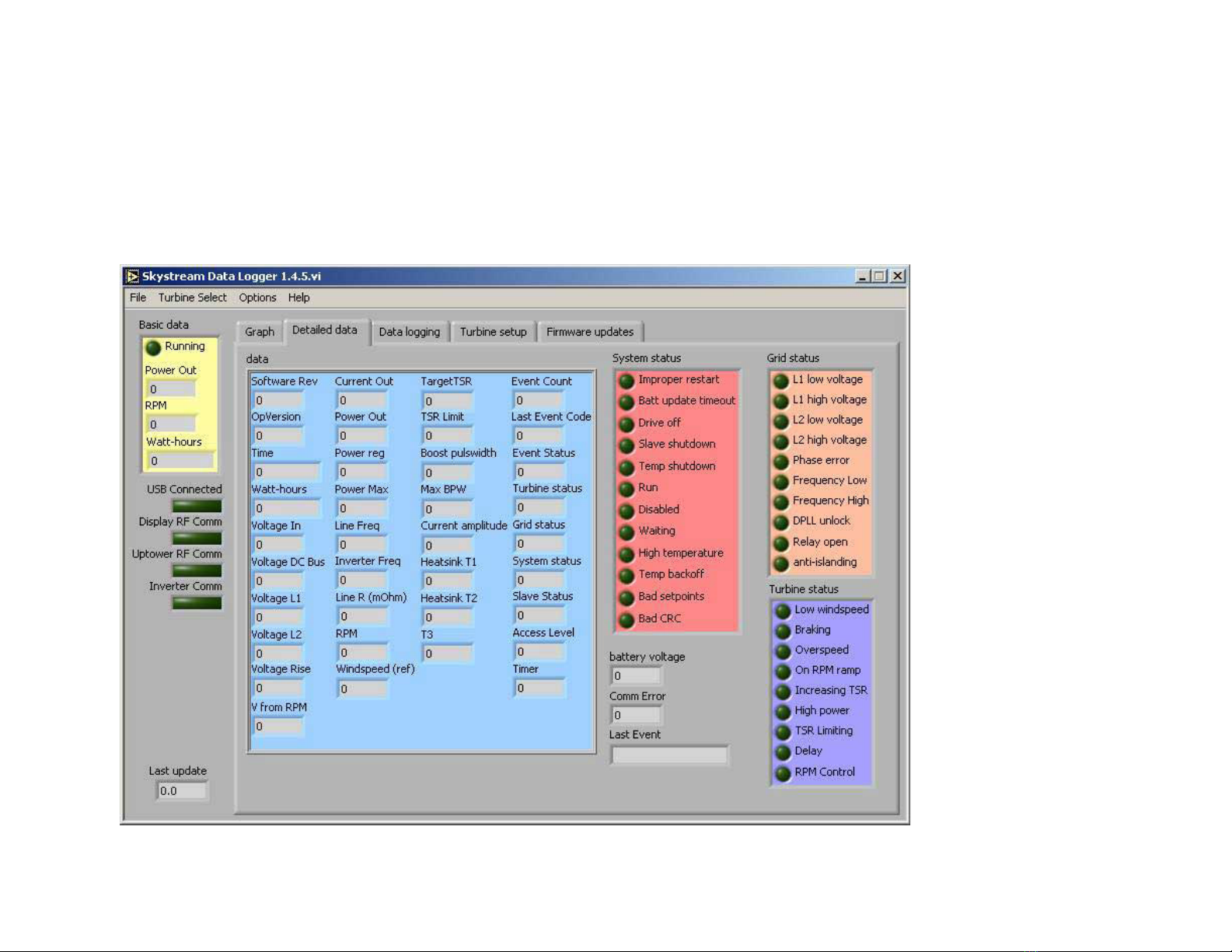Click the Last update value field
This screenshot has height=952, width=1232.
click(182, 791)
